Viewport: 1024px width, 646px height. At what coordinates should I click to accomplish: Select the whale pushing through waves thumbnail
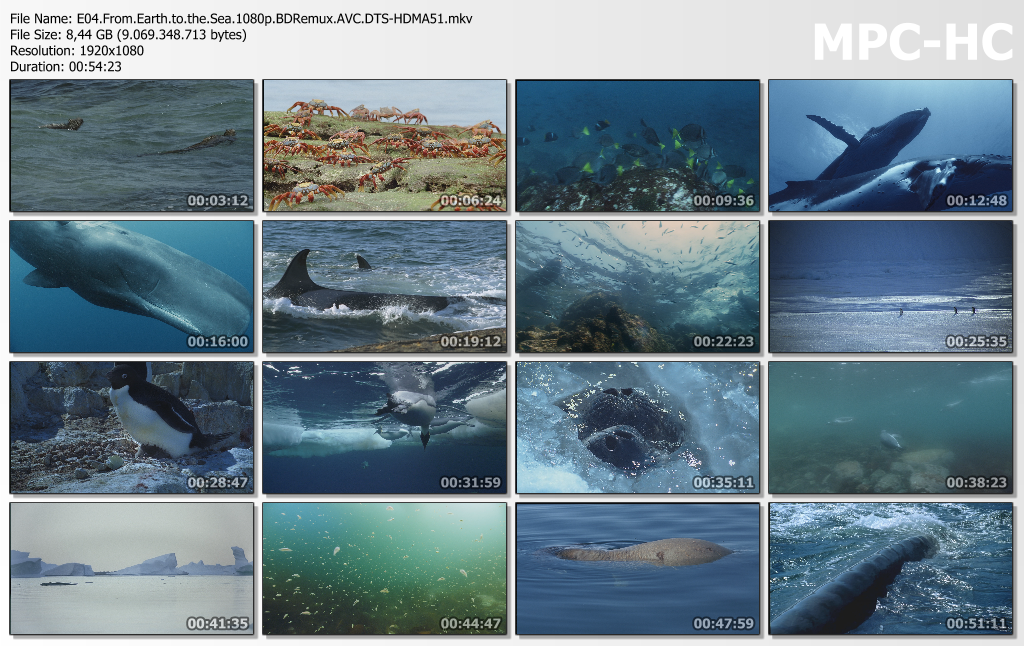891,568
